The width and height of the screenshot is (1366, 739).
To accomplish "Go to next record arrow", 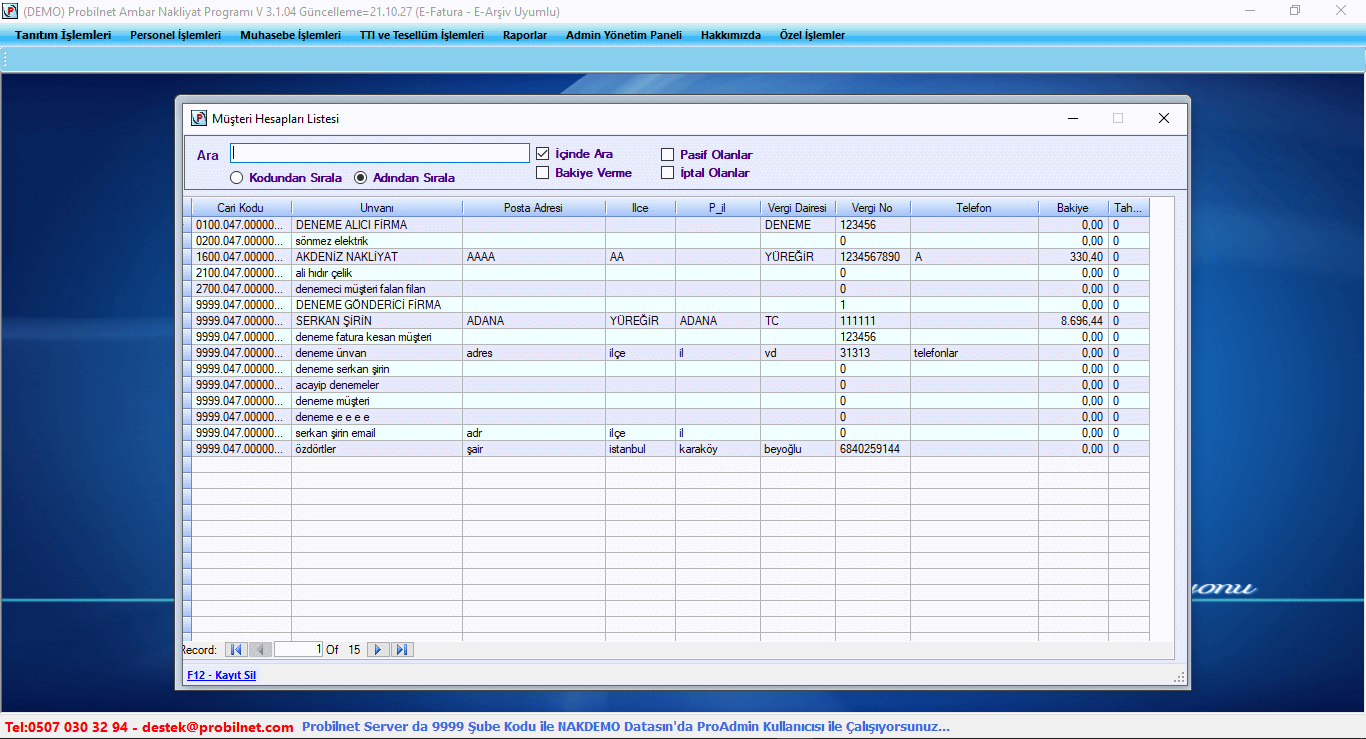I will 378,650.
